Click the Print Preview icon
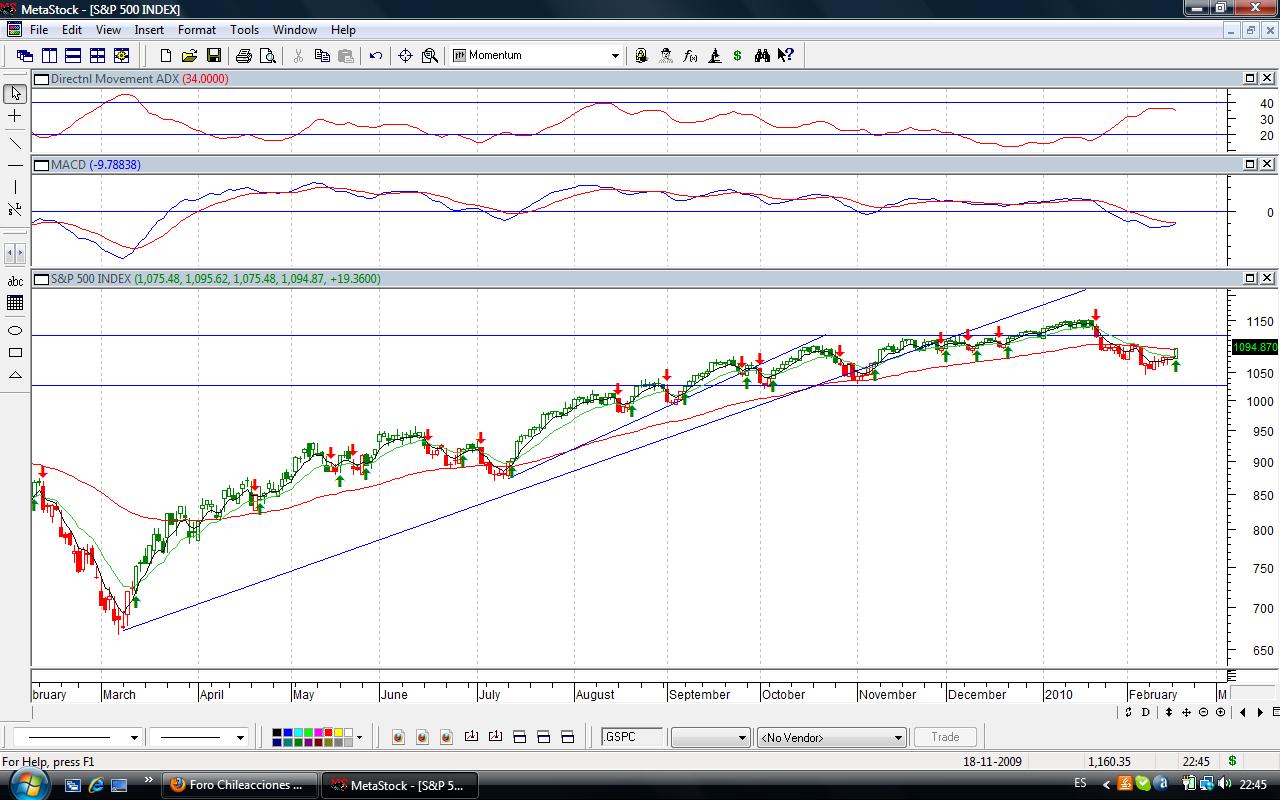The image size is (1280, 800). click(267, 56)
